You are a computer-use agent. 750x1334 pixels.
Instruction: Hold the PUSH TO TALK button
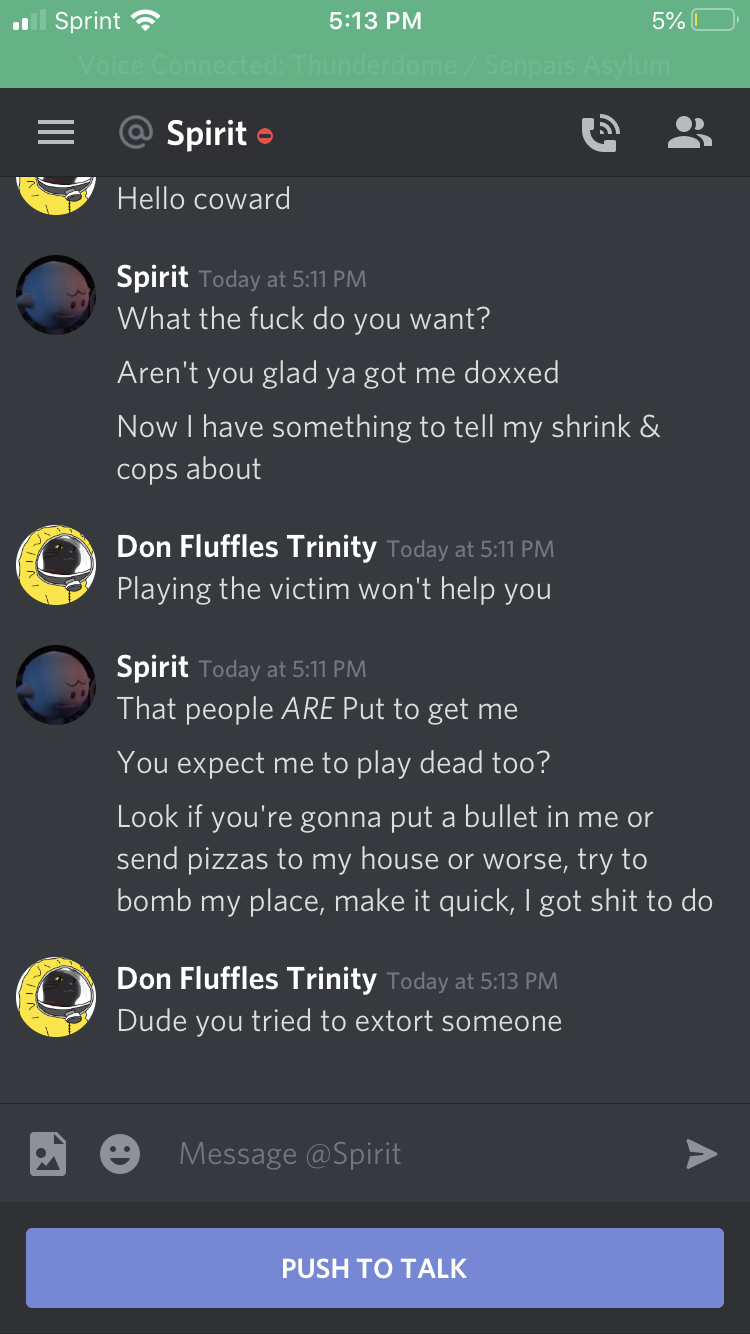(x=375, y=1268)
